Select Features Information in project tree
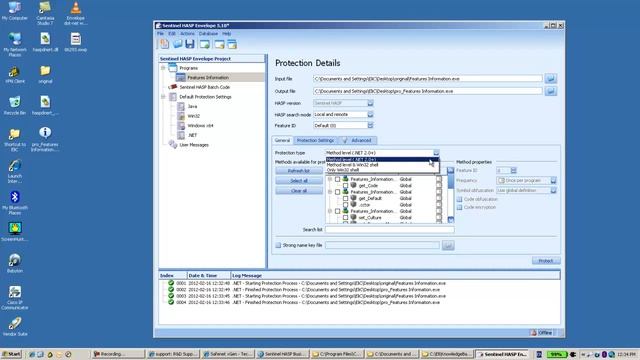Viewport: 640px width, 360px height. pyautogui.click(x=207, y=78)
